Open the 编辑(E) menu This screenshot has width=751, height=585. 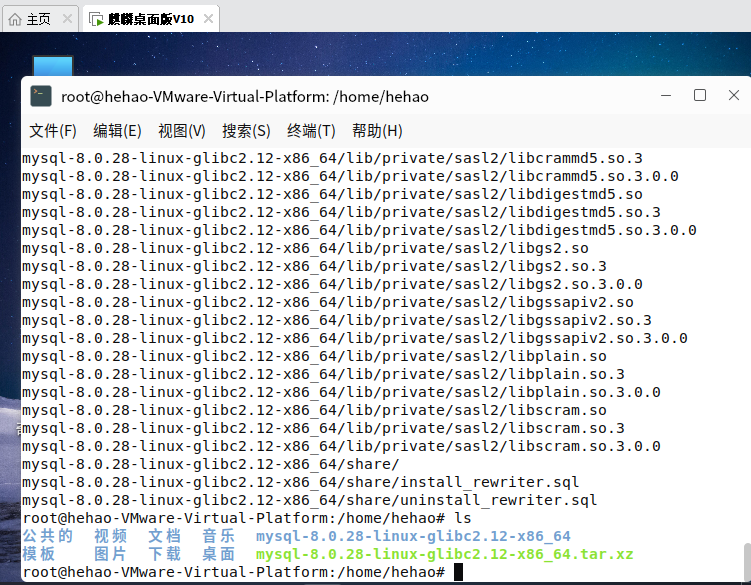(117, 131)
